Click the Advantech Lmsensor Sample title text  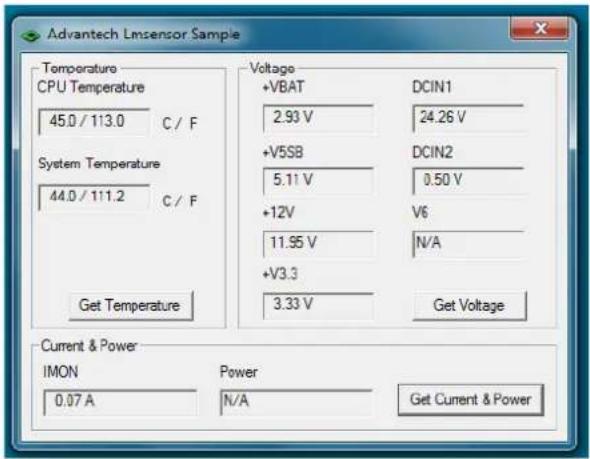click(x=144, y=34)
